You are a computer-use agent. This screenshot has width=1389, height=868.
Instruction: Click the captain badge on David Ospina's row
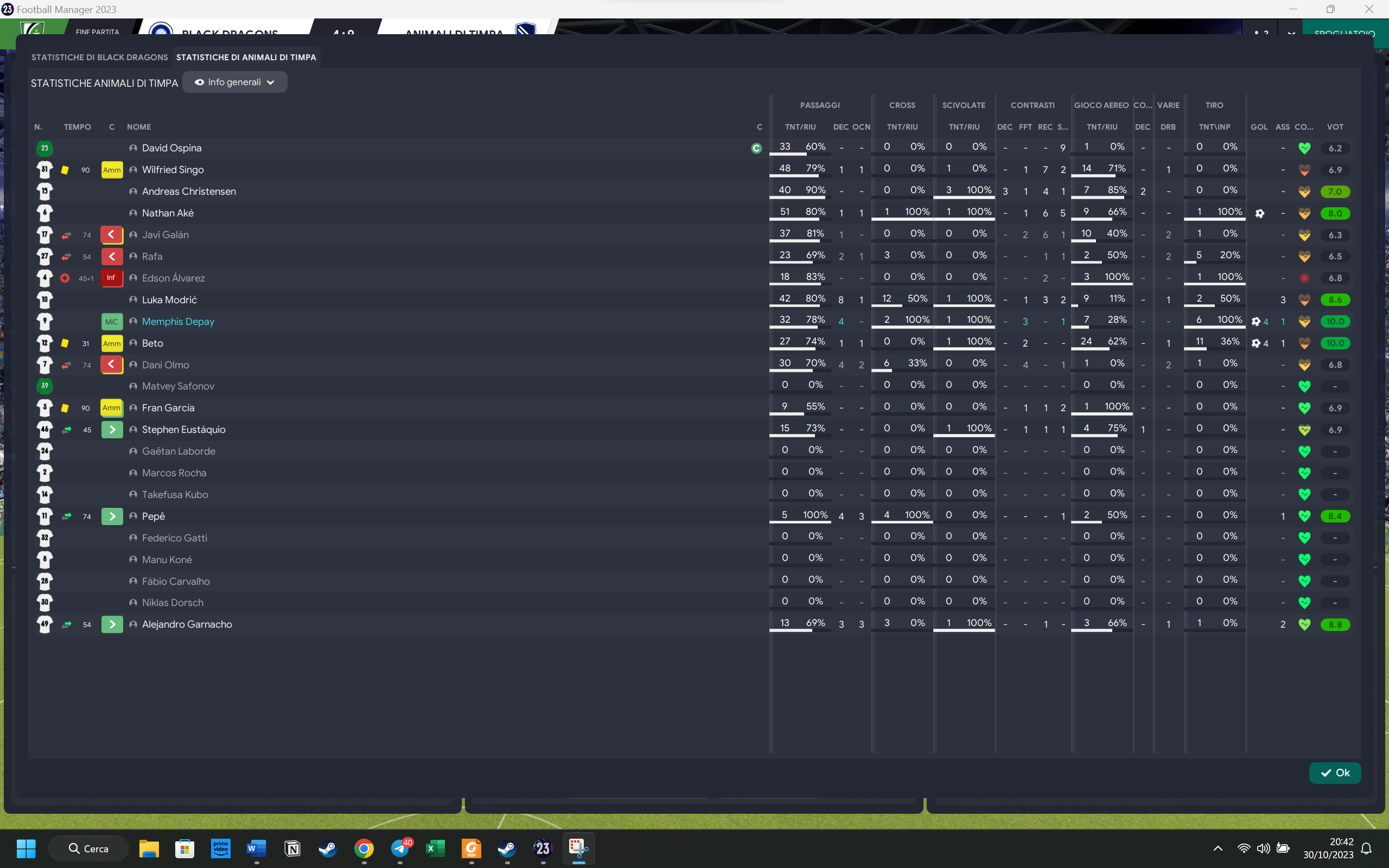coord(756,148)
